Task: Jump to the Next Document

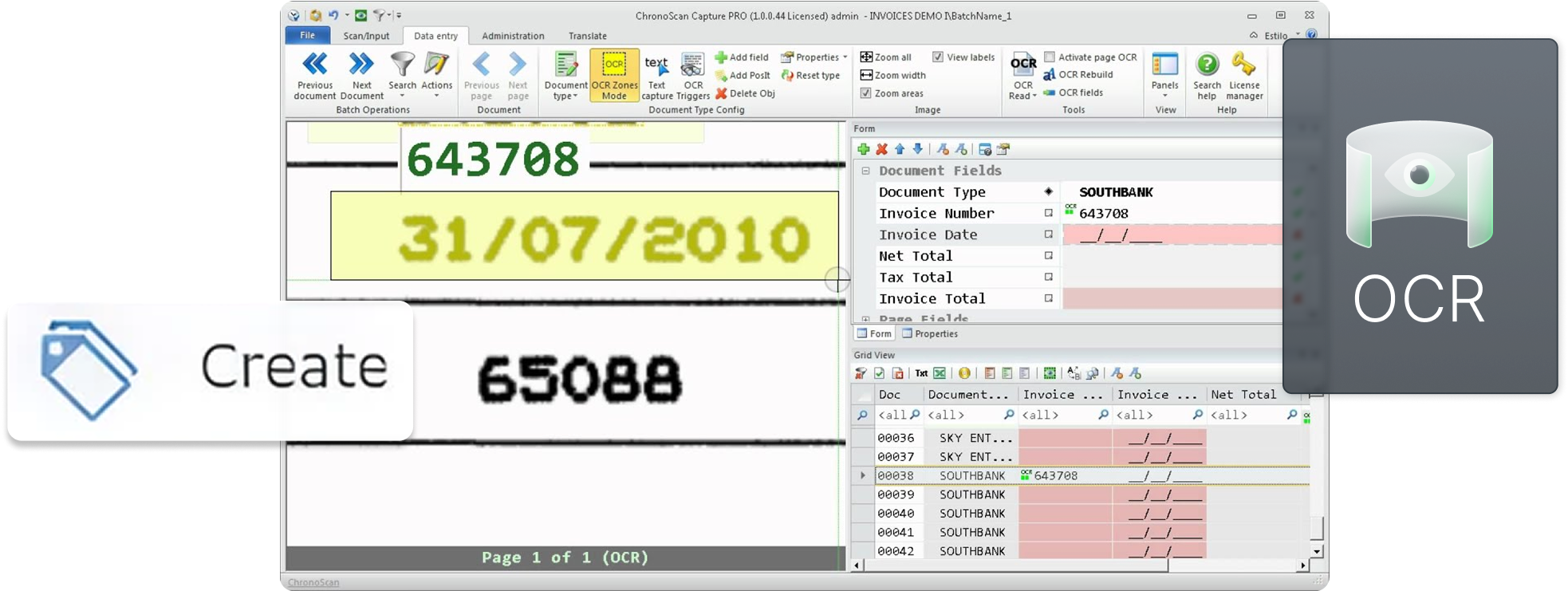Action: [361, 75]
